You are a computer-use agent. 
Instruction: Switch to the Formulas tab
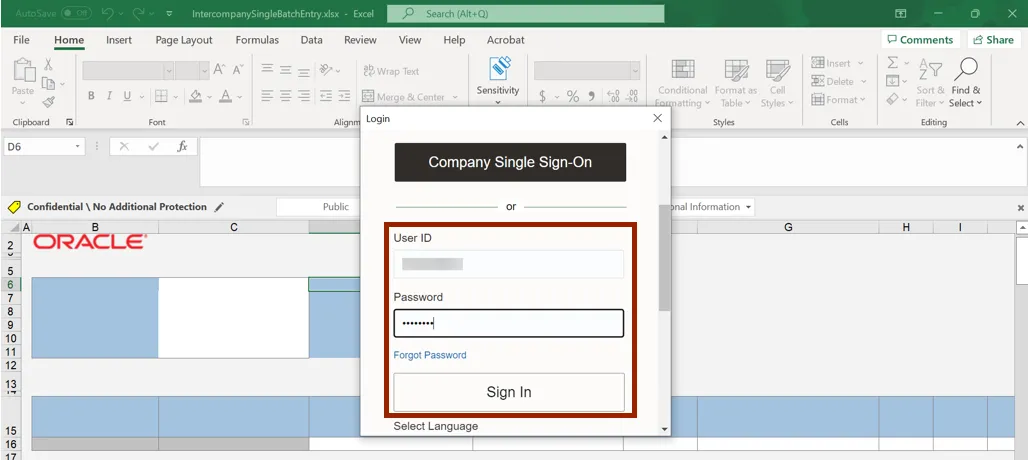[257, 40]
